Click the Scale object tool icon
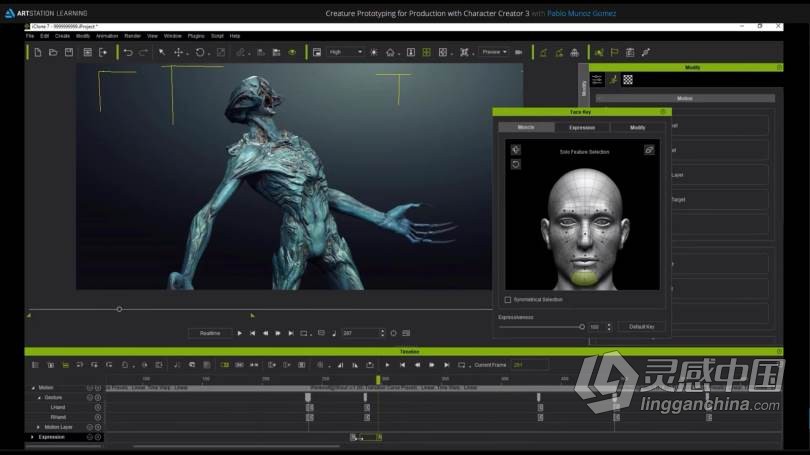 (221, 52)
